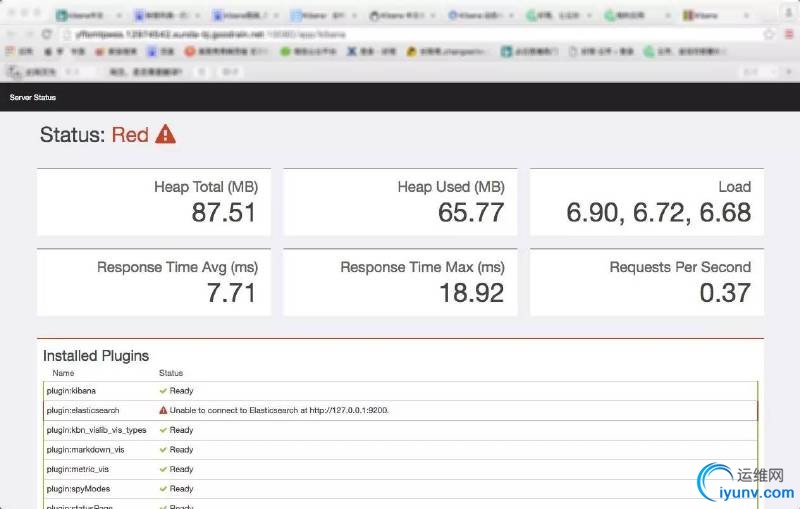Click the Unable to connect to Elasticsearch message

pyautogui.click(x=279, y=410)
